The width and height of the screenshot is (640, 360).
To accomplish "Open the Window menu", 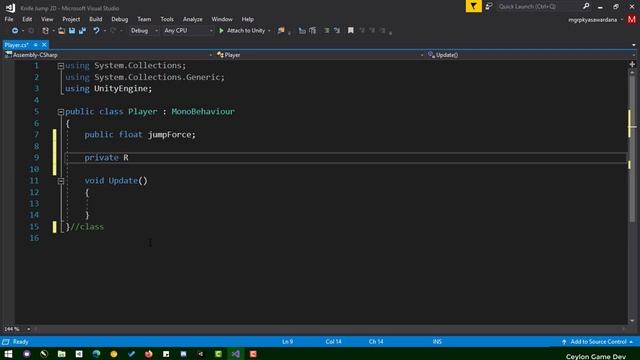I will (x=222, y=19).
